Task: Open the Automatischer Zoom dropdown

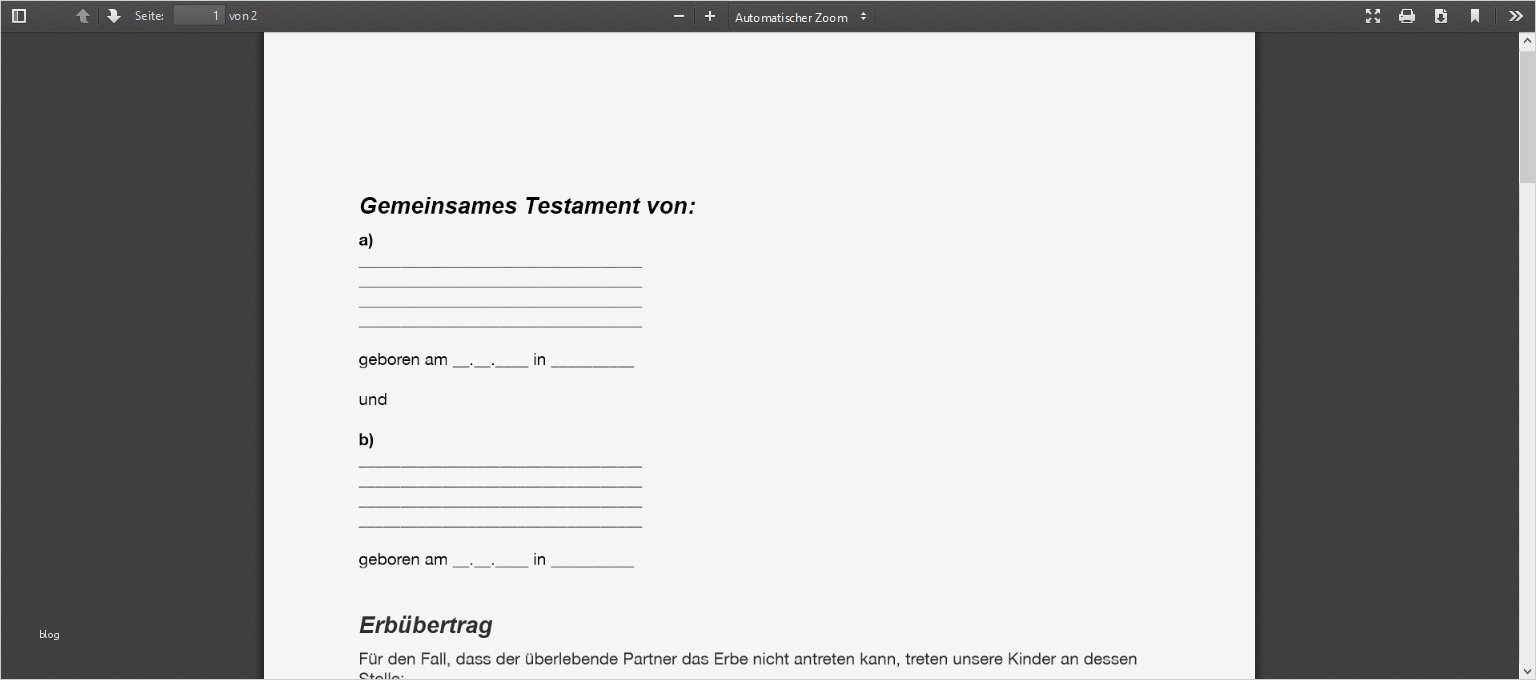Action: point(798,16)
